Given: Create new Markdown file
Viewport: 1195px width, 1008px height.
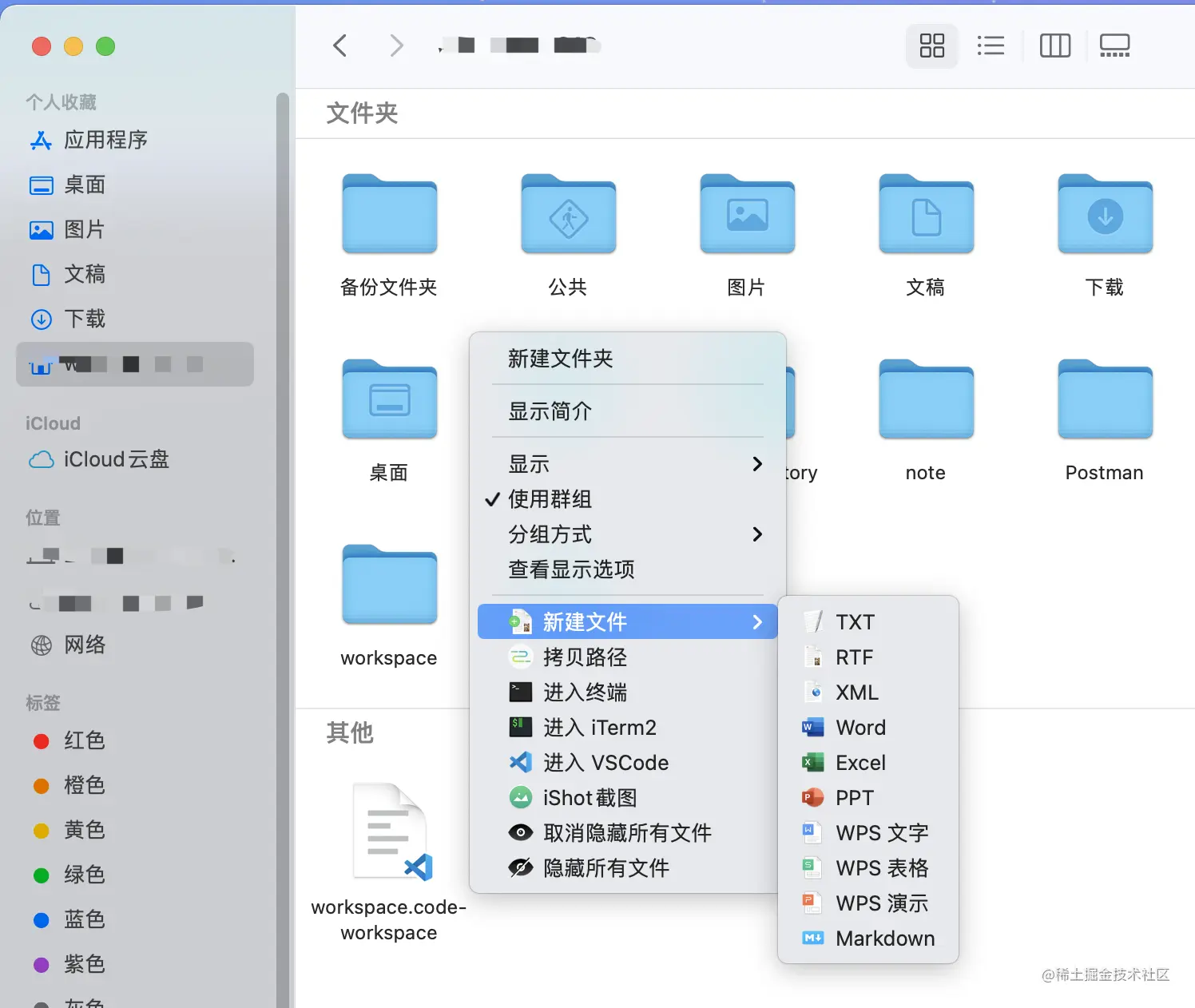Looking at the screenshot, I should (867, 939).
